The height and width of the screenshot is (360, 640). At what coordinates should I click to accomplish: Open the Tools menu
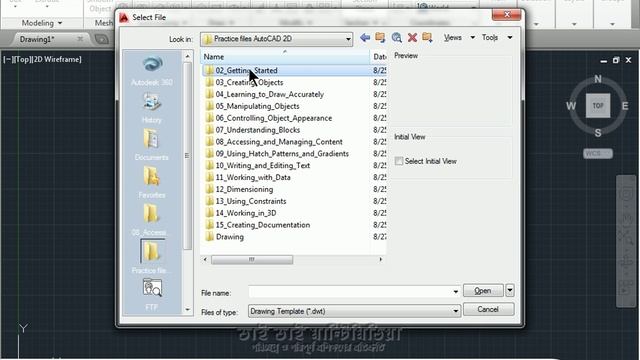(x=490, y=38)
